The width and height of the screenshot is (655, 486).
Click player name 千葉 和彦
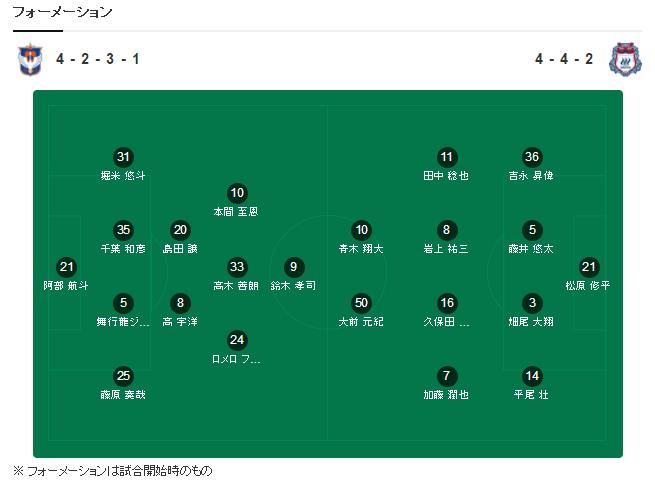coord(123,248)
